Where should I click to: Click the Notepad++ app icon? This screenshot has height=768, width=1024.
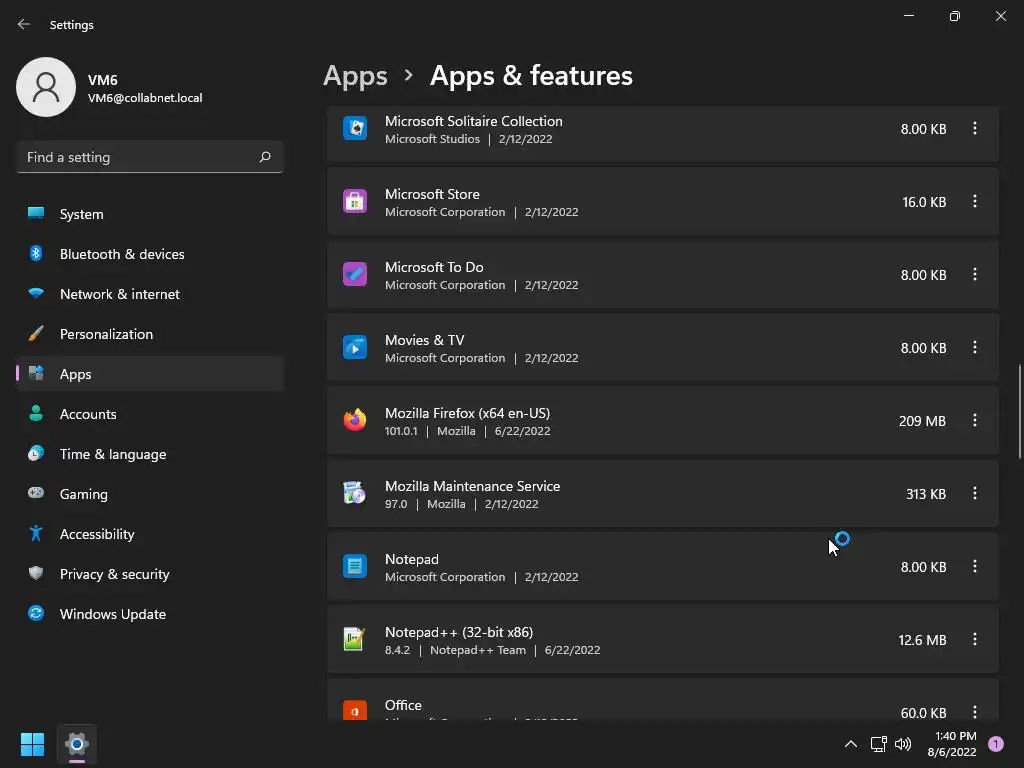click(355, 640)
